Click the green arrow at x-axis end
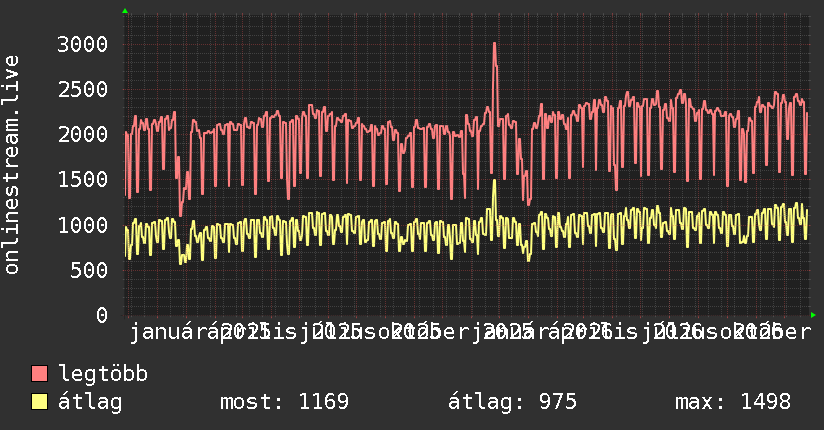This screenshot has height=430, width=824. (813, 315)
